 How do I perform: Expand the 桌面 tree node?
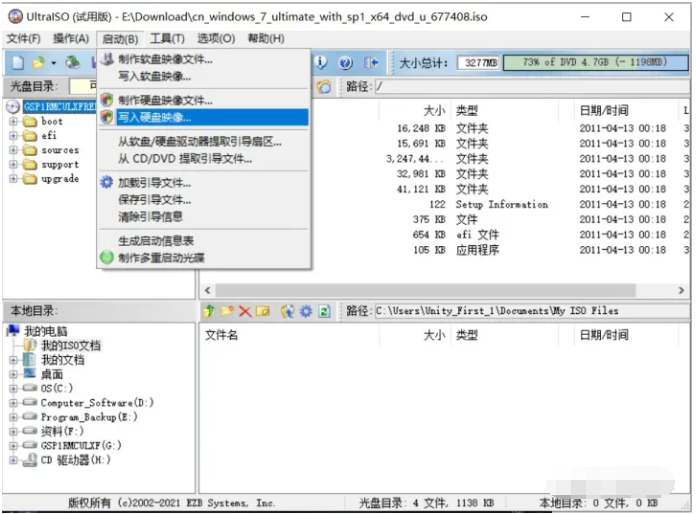coord(13,374)
